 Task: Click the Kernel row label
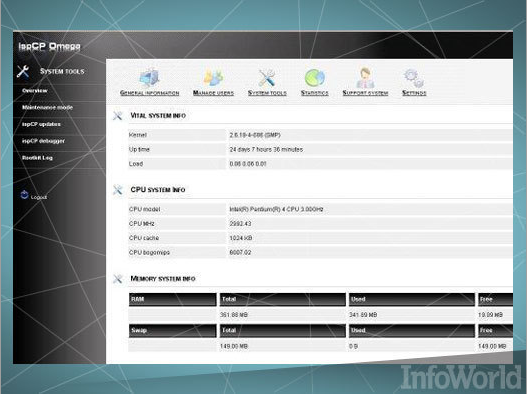click(137, 135)
